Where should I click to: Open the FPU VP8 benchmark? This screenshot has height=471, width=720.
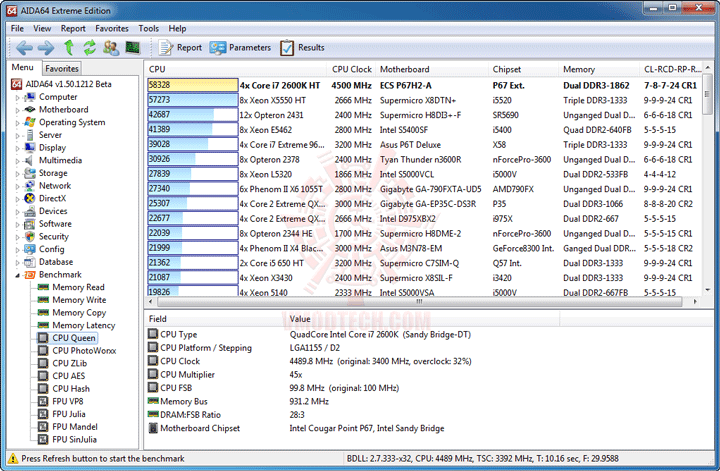tap(68, 401)
